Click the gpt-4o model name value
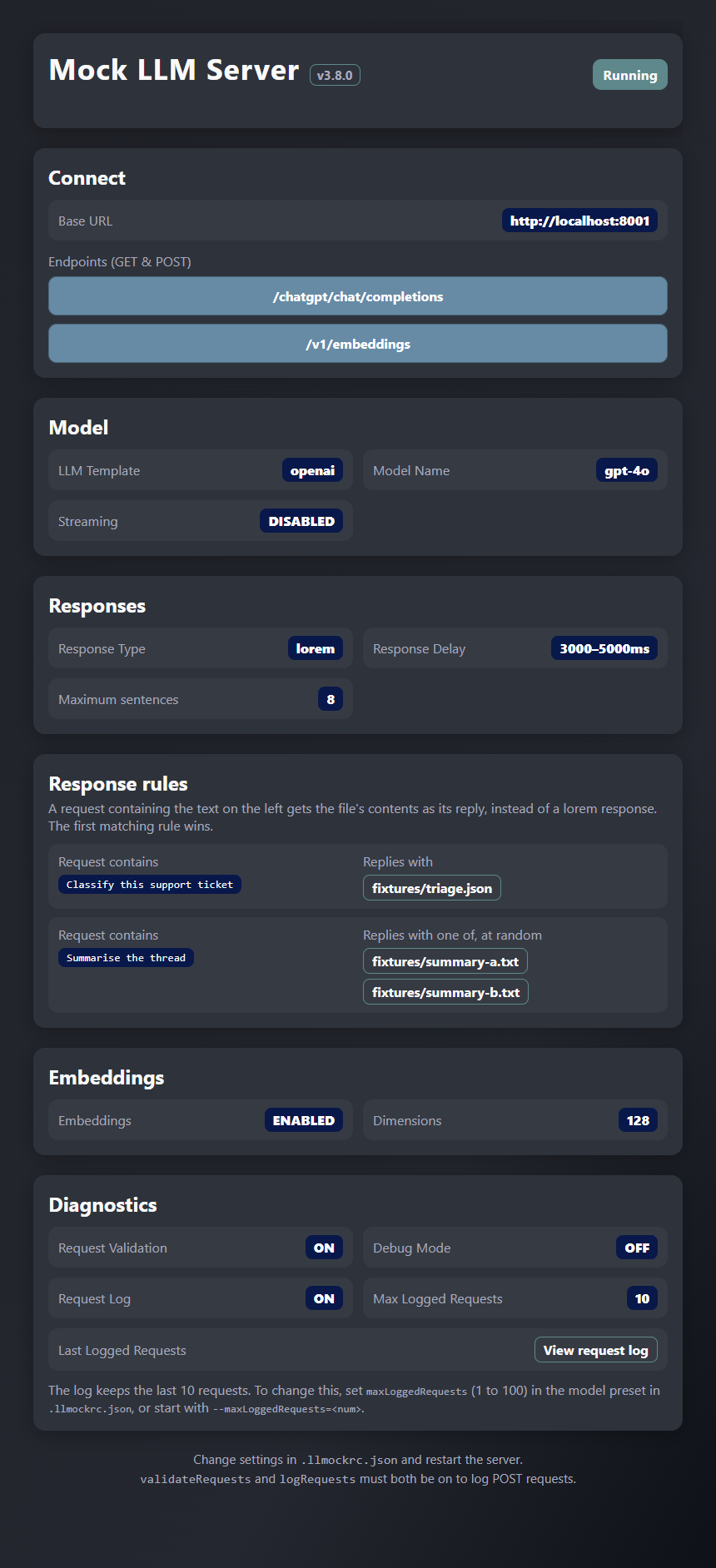The image size is (716, 1568). pos(626,470)
